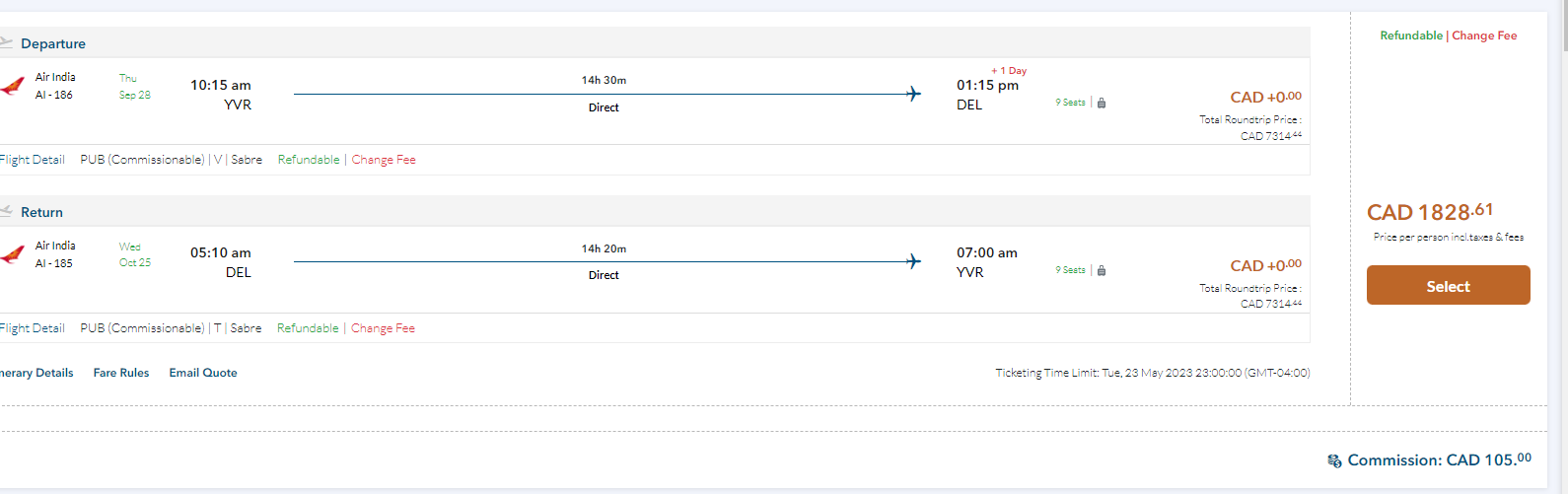Click the airplane icon on the DEL to YVR route line
The height and width of the screenshot is (494, 1568).
point(913,261)
